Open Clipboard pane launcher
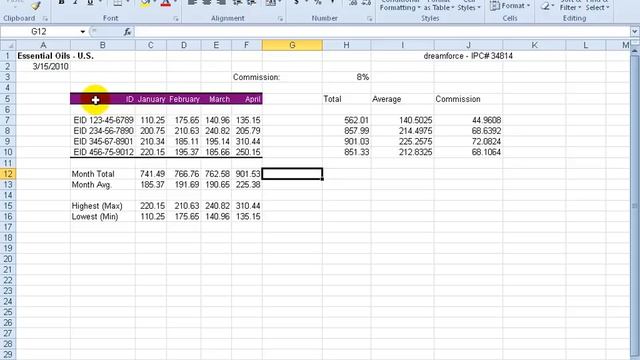The image size is (640, 360). tap(45, 19)
